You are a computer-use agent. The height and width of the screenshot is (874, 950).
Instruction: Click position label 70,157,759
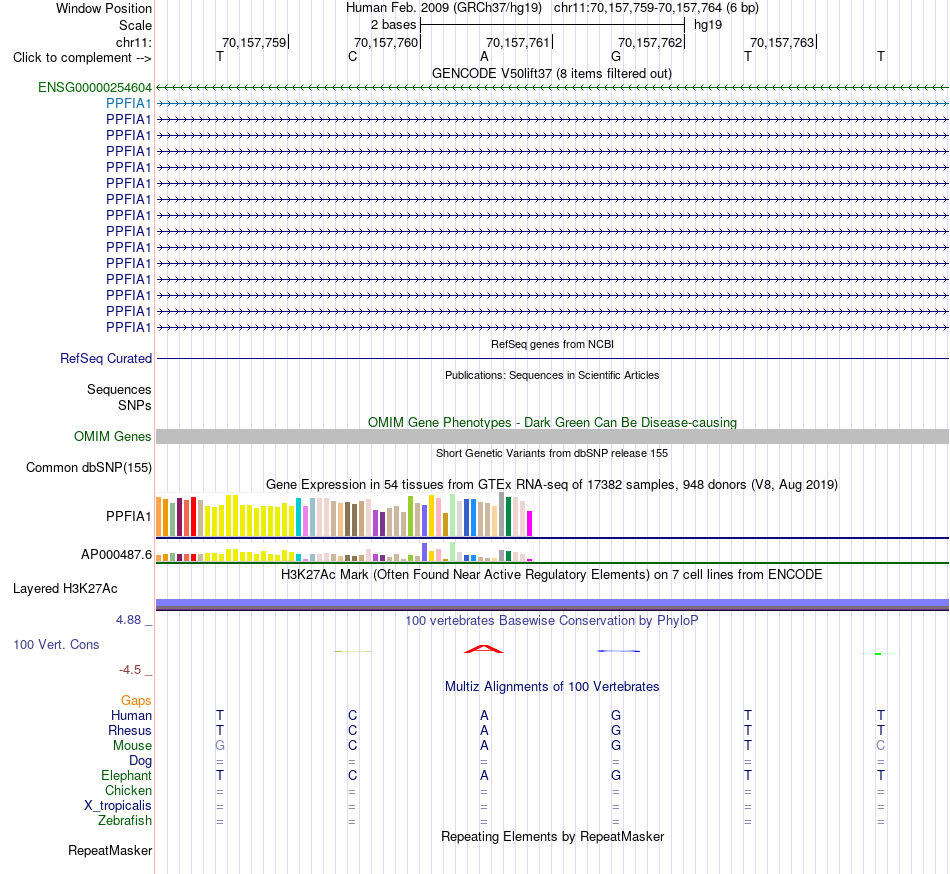point(254,42)
